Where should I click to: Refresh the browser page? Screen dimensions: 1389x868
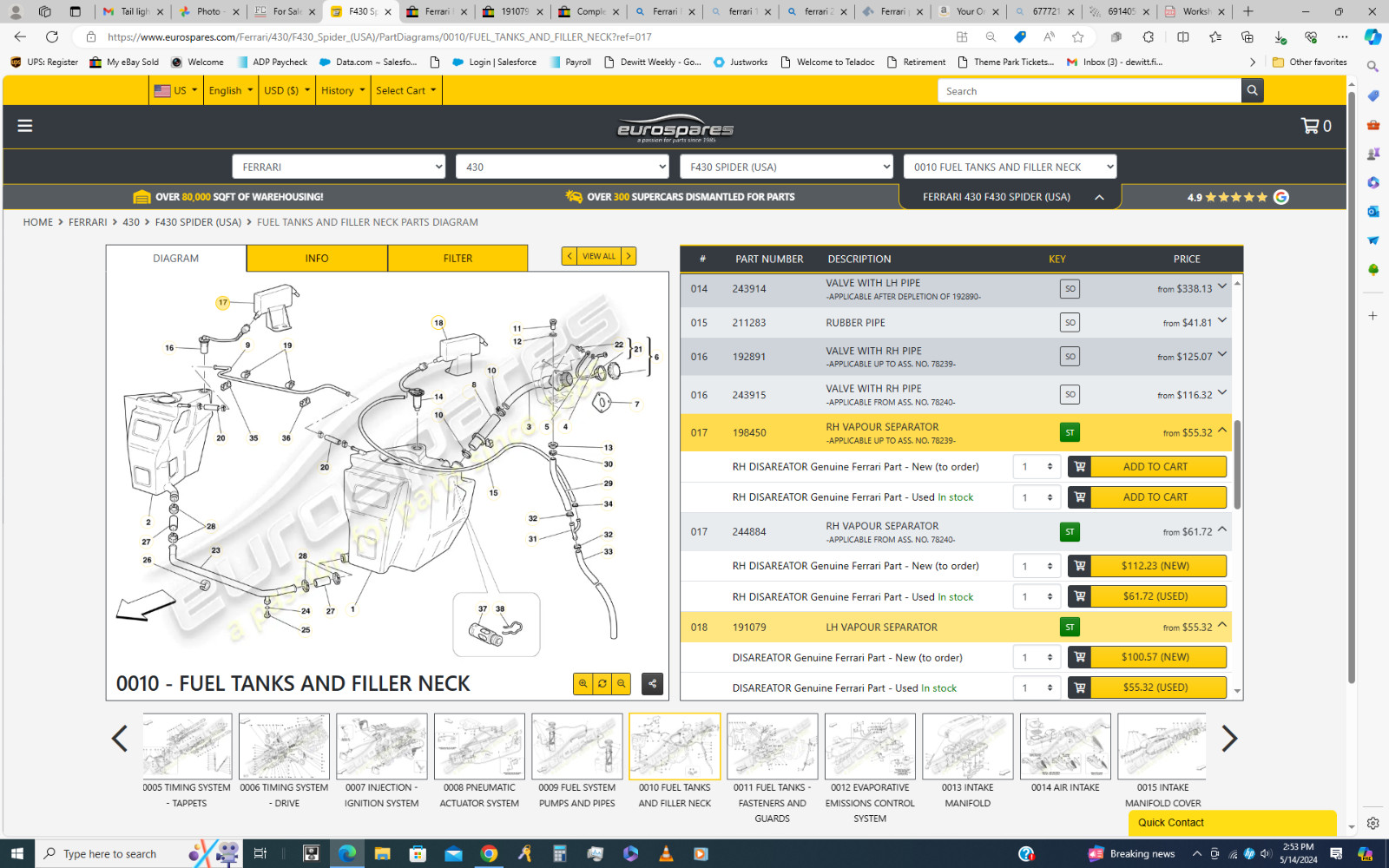coord(52,36)
